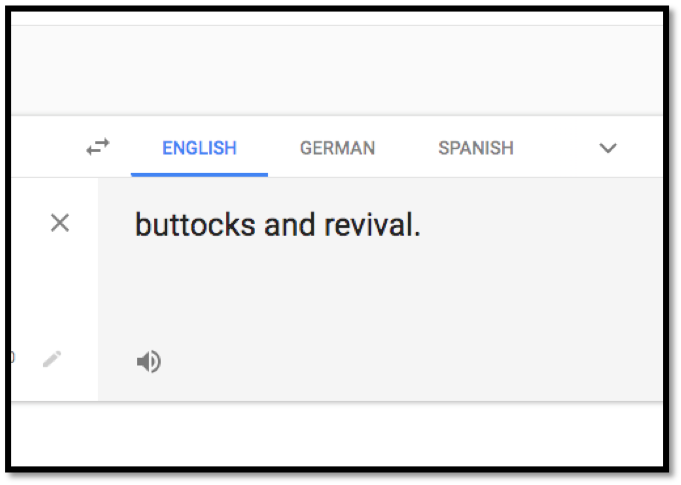Click the word "and" in translated text
Image resolution: width=681 pixels, height=485 pixels.
coord(290,225)
